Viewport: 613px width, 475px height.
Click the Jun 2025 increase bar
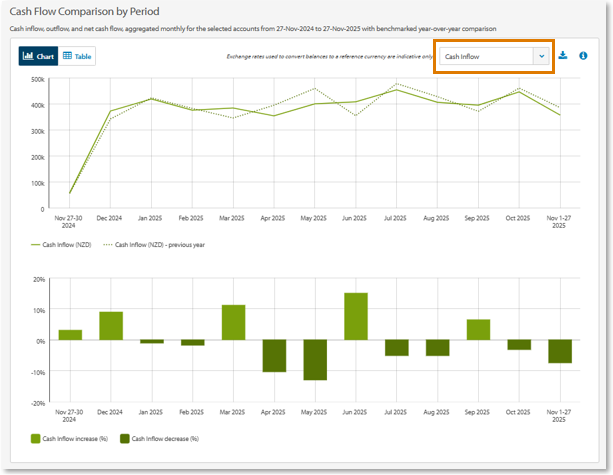pos(355,317)
